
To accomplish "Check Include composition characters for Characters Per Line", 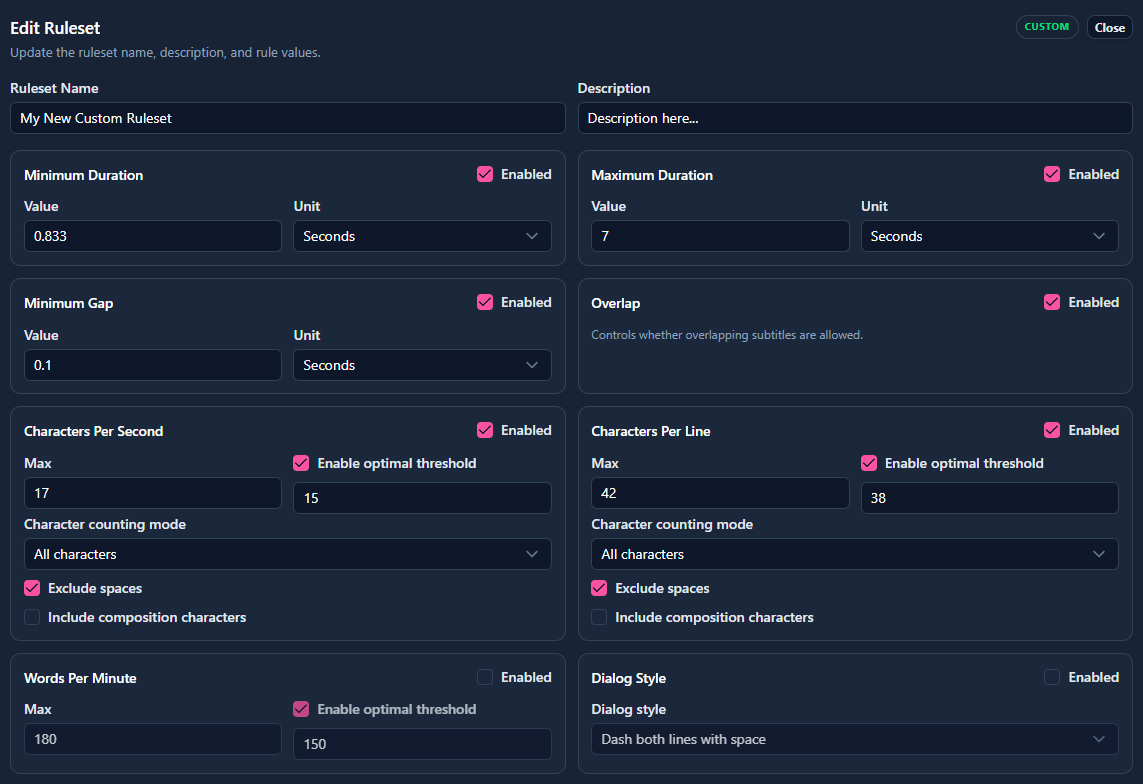I will [x=599, y=617].
